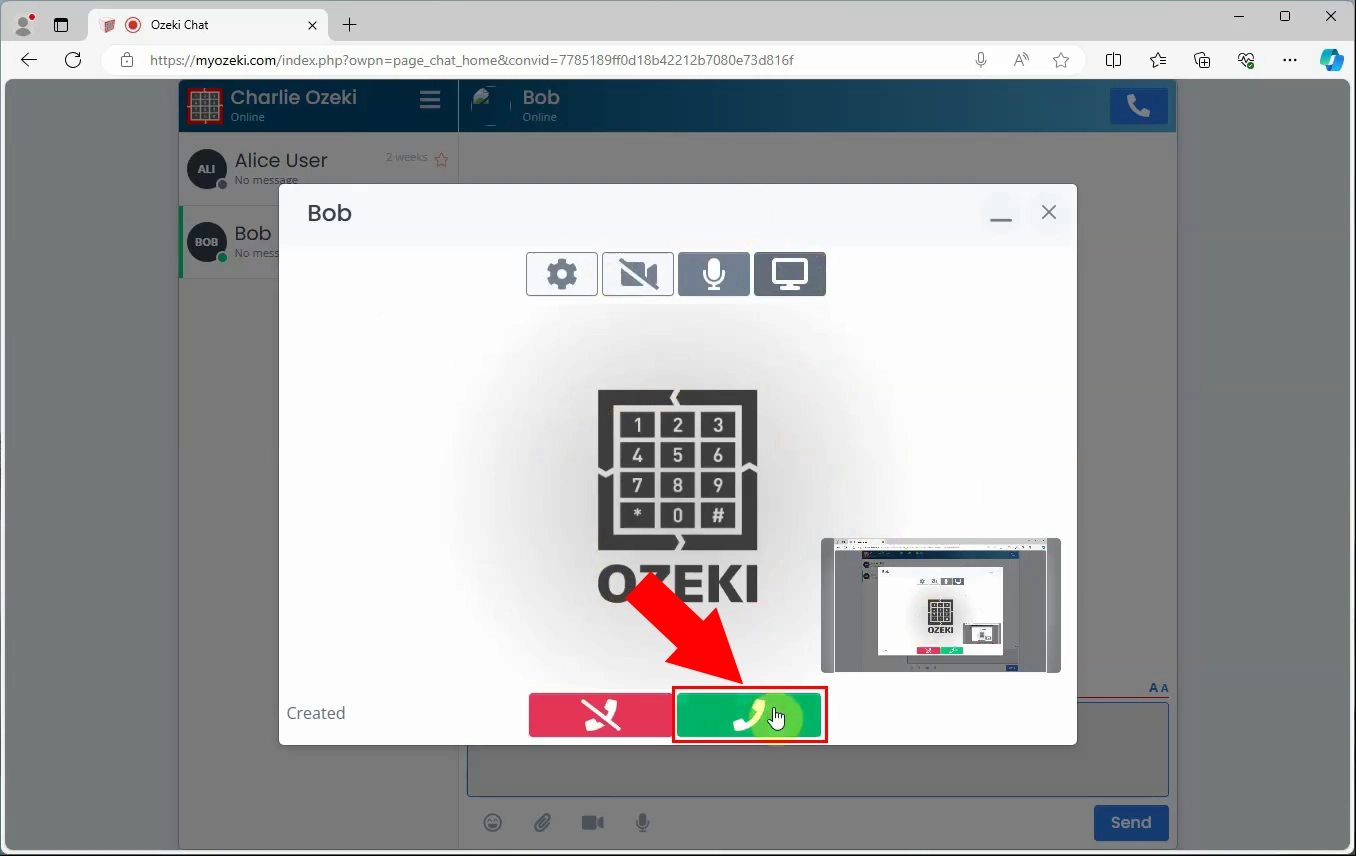Open the hamburger menu next to Charlie Ozeki
The image size is (1356, 856).
pyautogui.click(x=430, y=100)
